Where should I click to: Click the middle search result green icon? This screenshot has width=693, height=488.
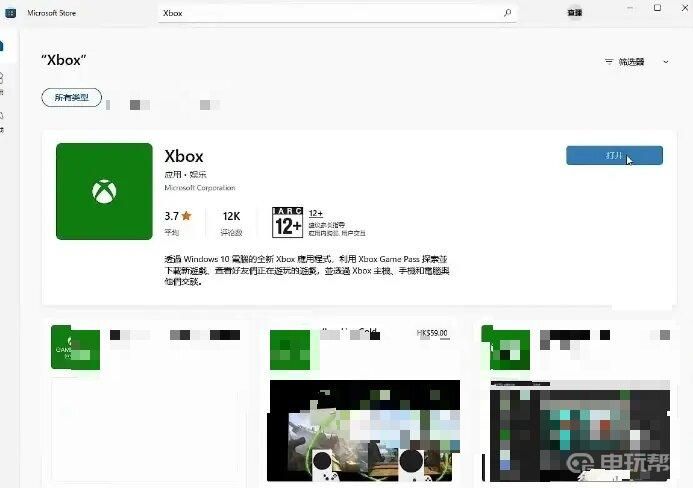(x=290, y=350)
